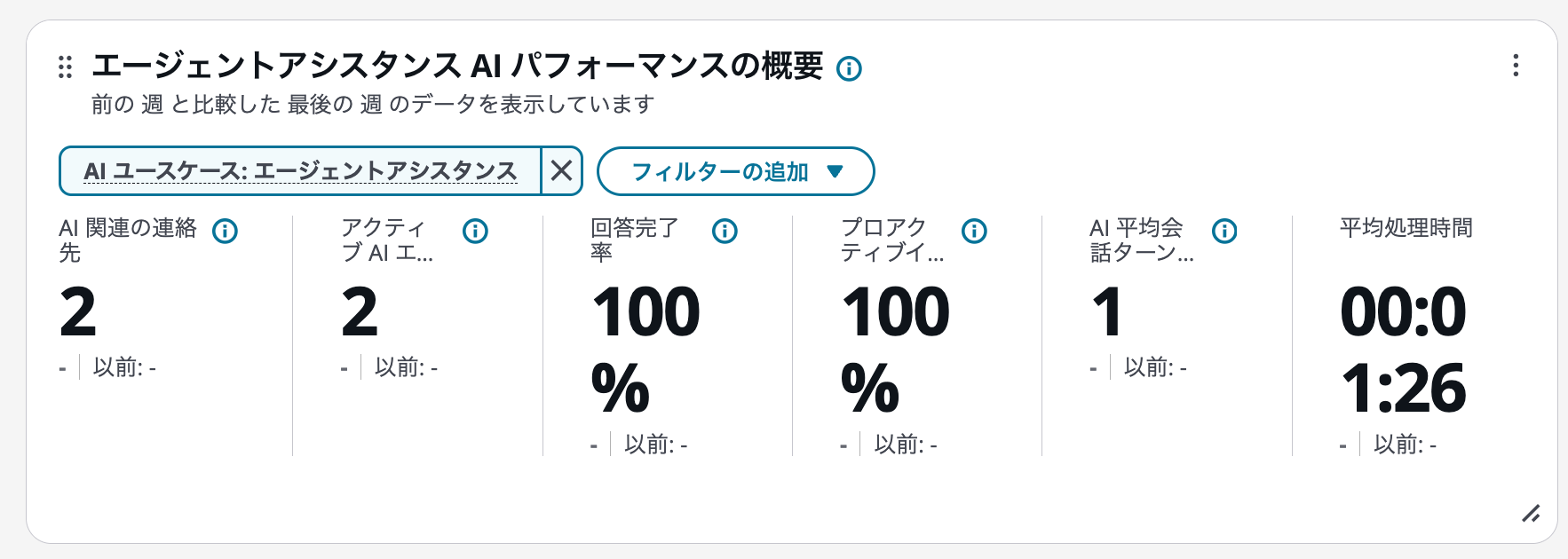Open the title info tooltip icon
This screenshot has width=1568, height=559.
pos(850,67)
